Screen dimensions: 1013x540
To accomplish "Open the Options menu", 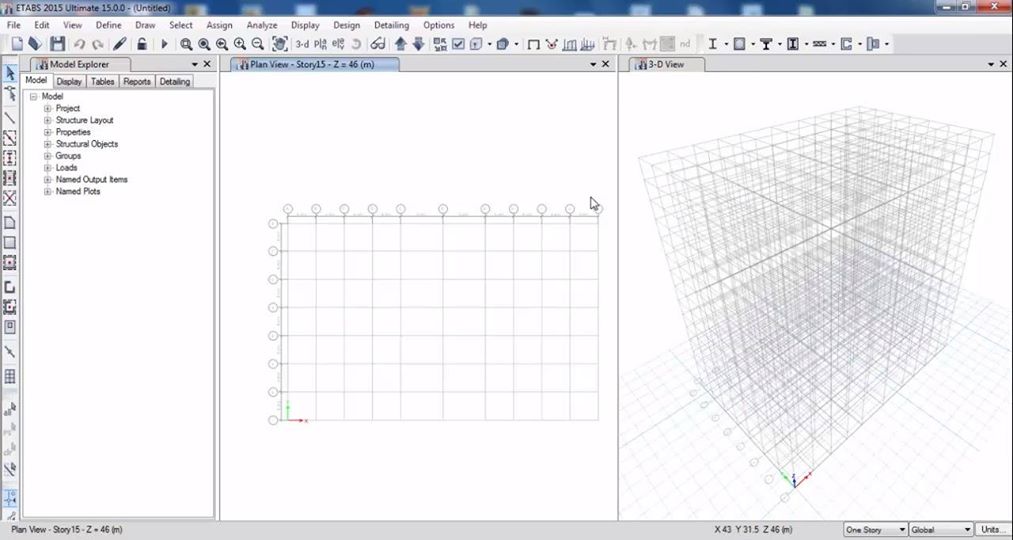I will (x=439, y=25).
